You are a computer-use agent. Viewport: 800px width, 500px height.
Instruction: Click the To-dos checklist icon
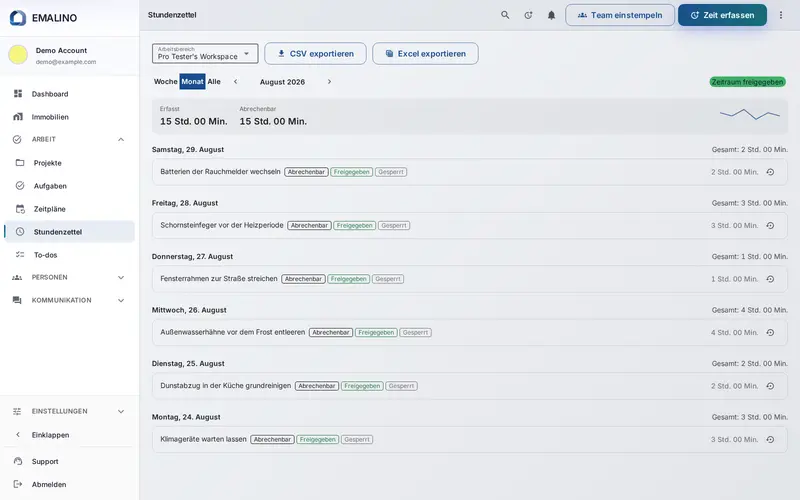click(x=20, y=255)
